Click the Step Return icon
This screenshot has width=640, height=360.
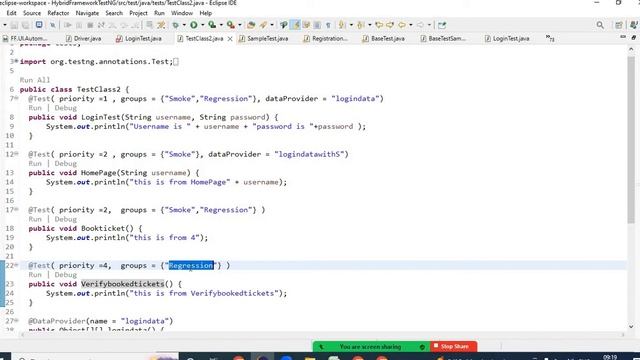135,25
